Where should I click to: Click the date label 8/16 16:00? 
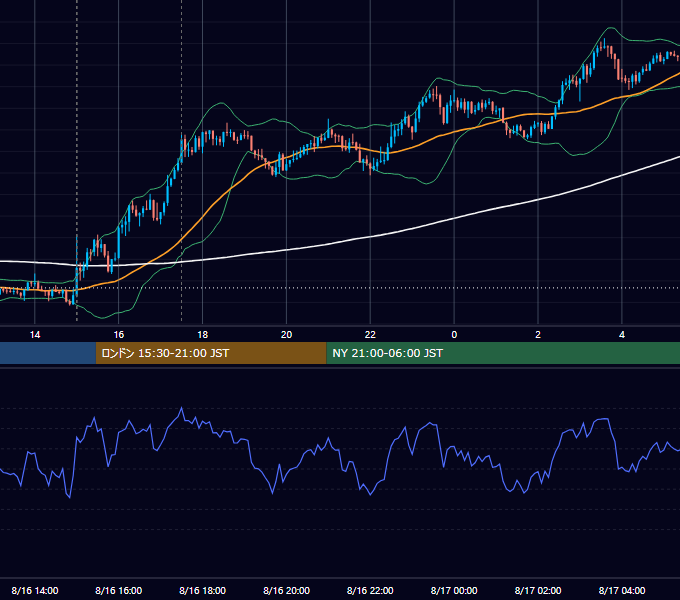[x=118, y=590]
